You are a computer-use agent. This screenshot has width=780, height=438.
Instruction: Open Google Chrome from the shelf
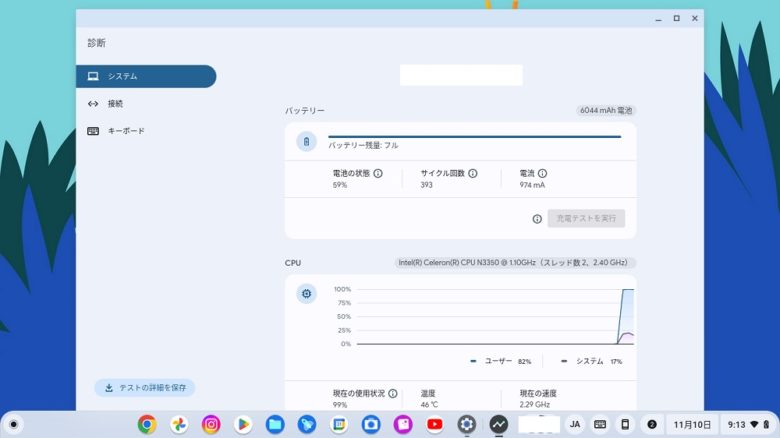coord(147,424)
